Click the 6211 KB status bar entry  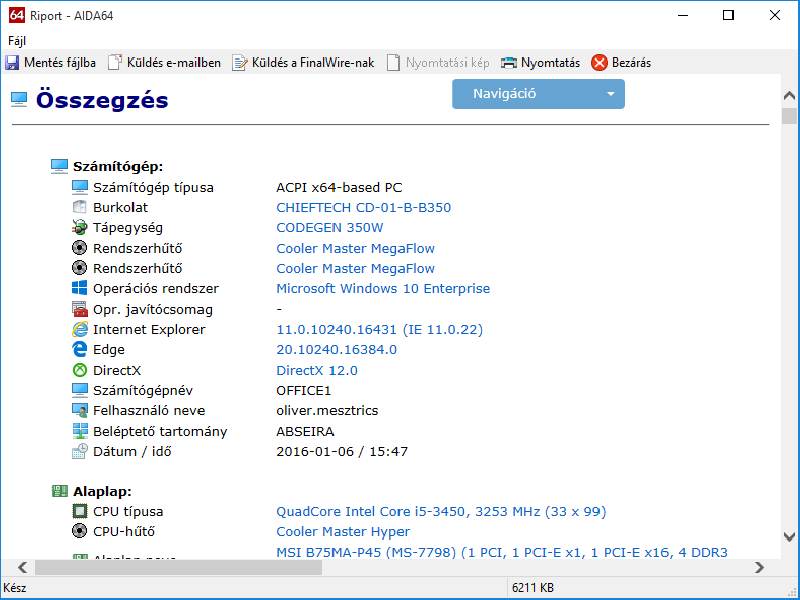pyautogui.click(x=533, y=588)
